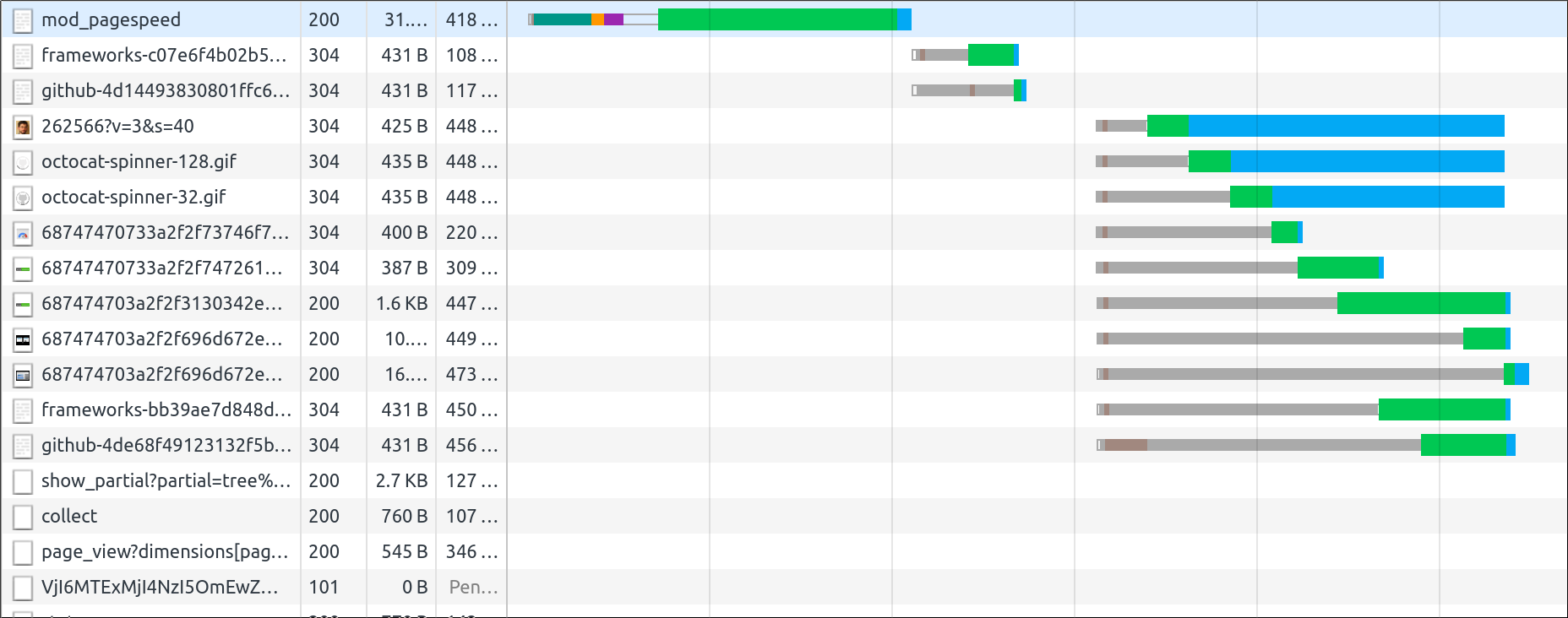Click the octocat-spinner-32.gif file icon

(23, 198)
